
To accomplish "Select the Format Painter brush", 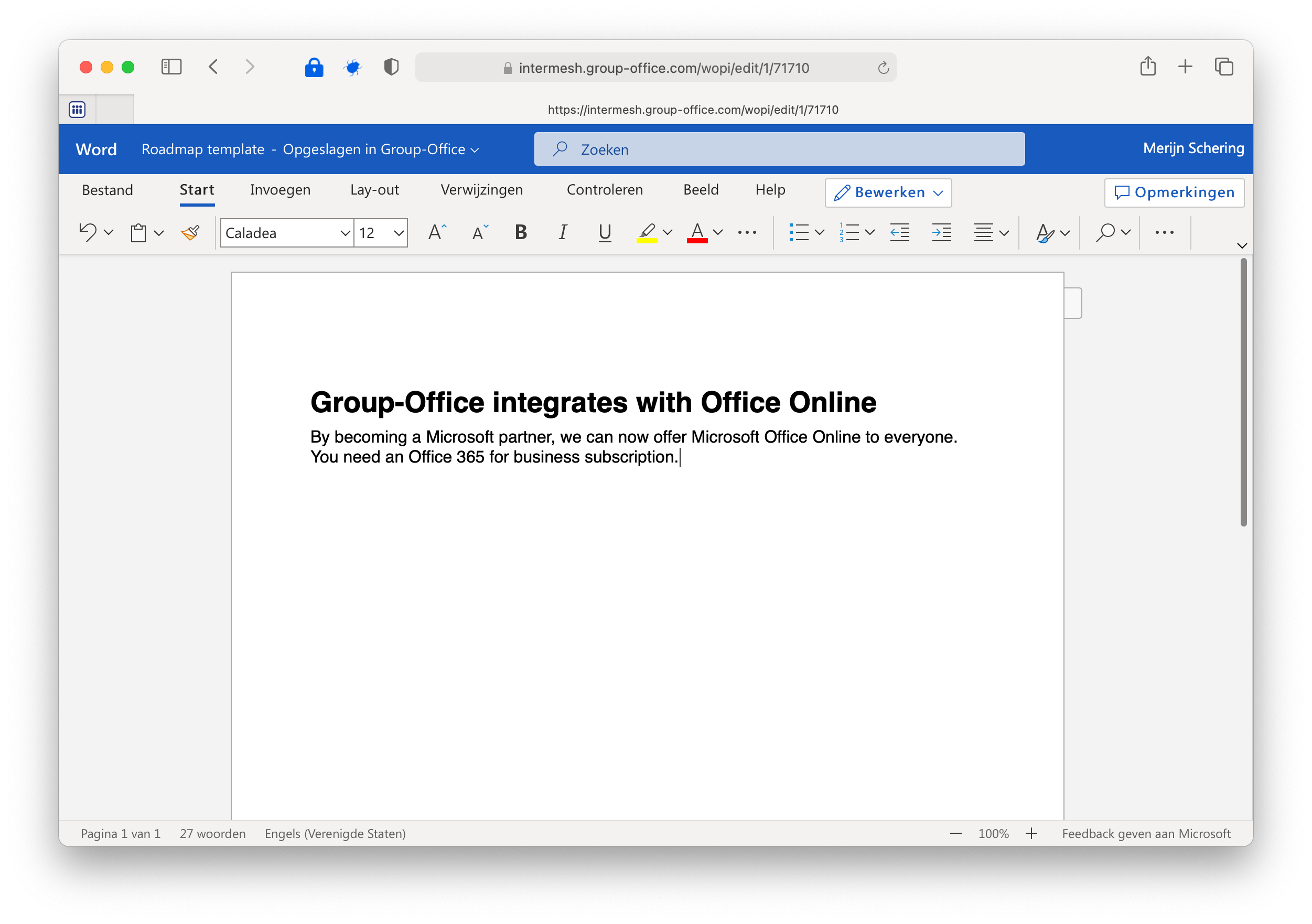I will [190, 232].
